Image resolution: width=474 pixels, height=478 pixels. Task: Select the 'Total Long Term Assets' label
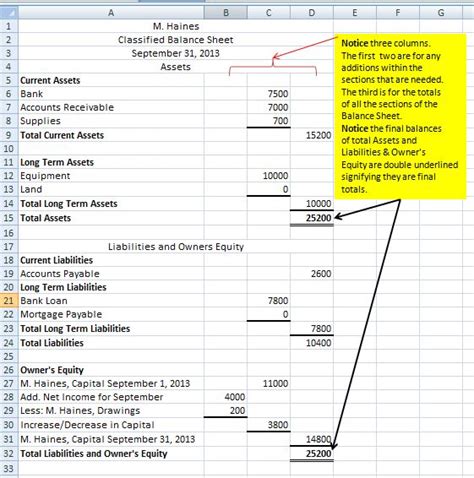click(111, 204)
